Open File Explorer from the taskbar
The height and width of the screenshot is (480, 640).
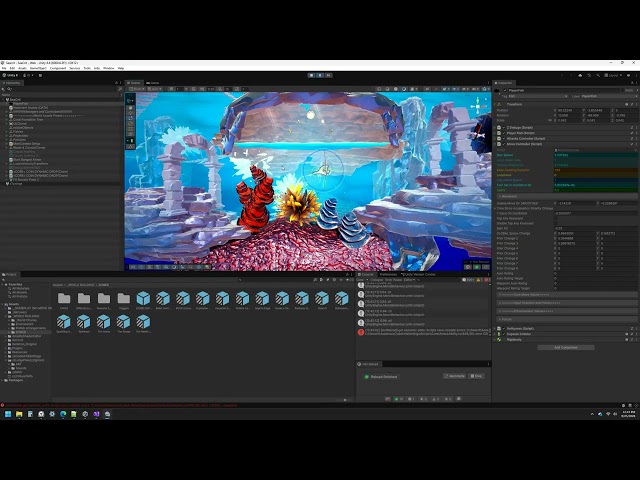(x=19, y=414)
